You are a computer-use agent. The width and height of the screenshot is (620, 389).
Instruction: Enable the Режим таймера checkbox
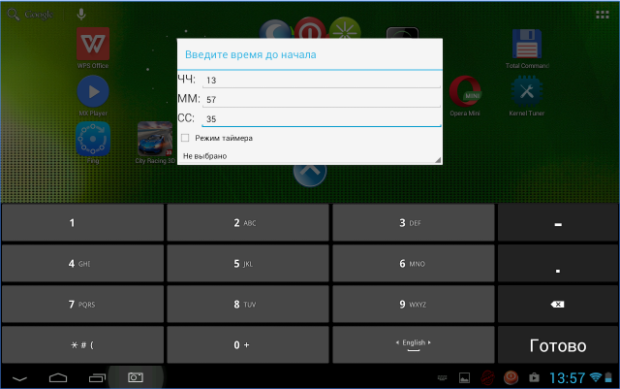tap(185, 138)
